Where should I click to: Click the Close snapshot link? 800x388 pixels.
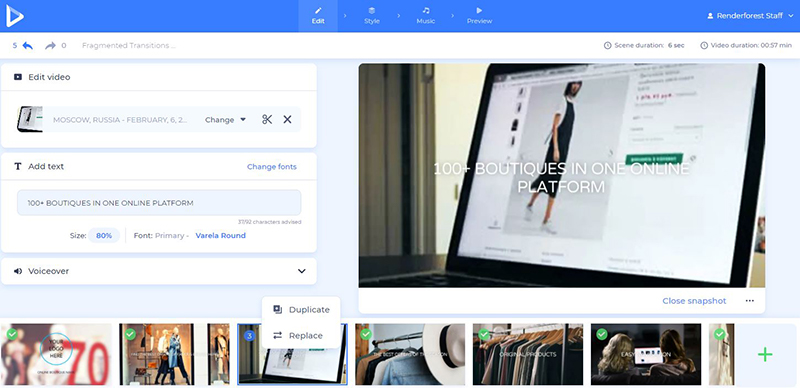pos(694,301)
